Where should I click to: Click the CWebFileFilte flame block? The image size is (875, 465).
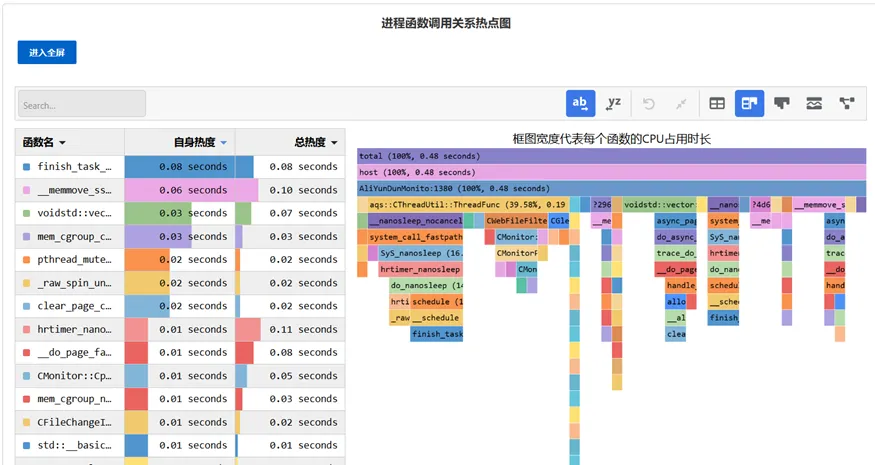pos(516,221)
